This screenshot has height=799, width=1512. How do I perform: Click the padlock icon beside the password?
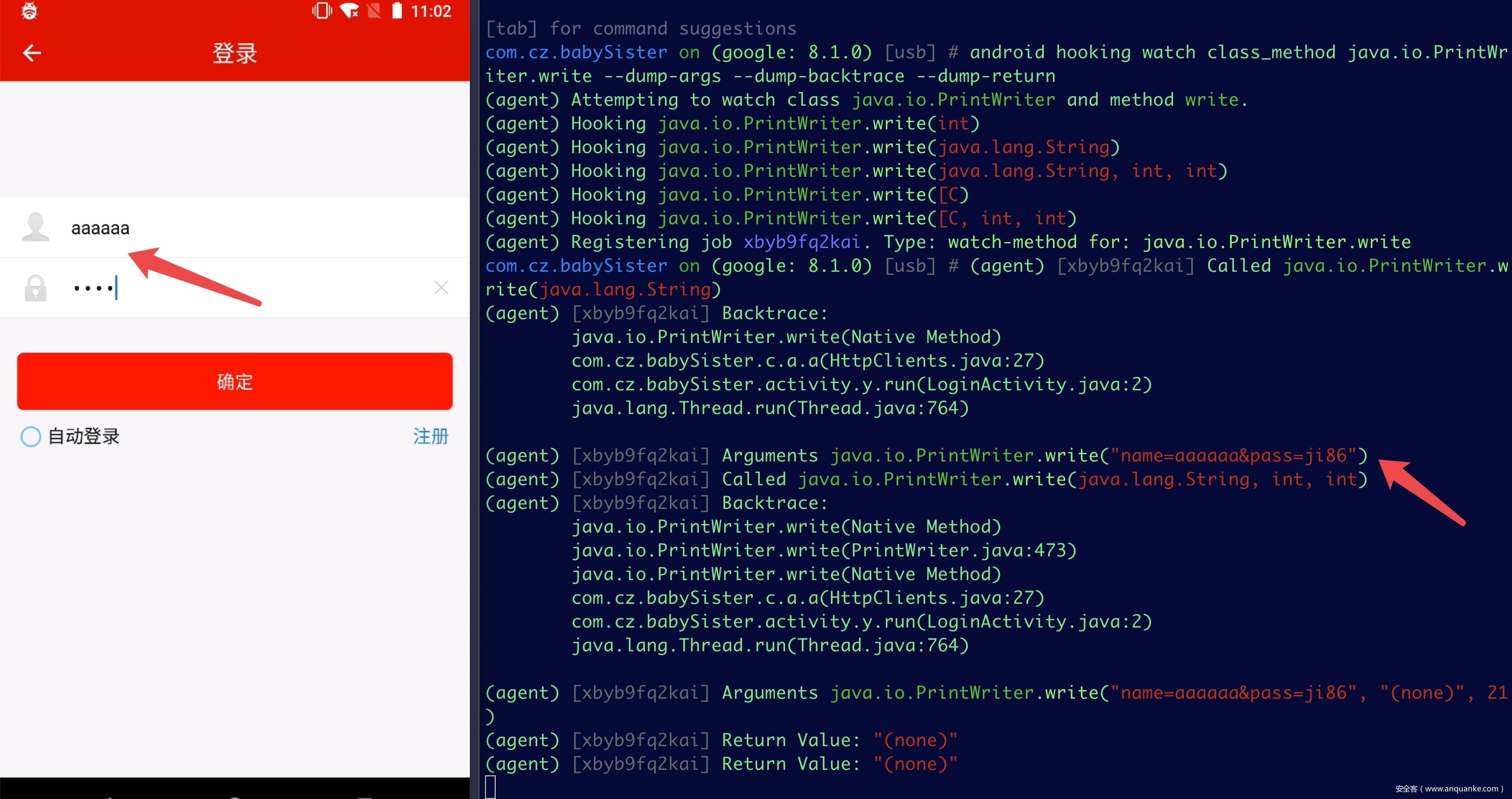click(x=35, y=288)
